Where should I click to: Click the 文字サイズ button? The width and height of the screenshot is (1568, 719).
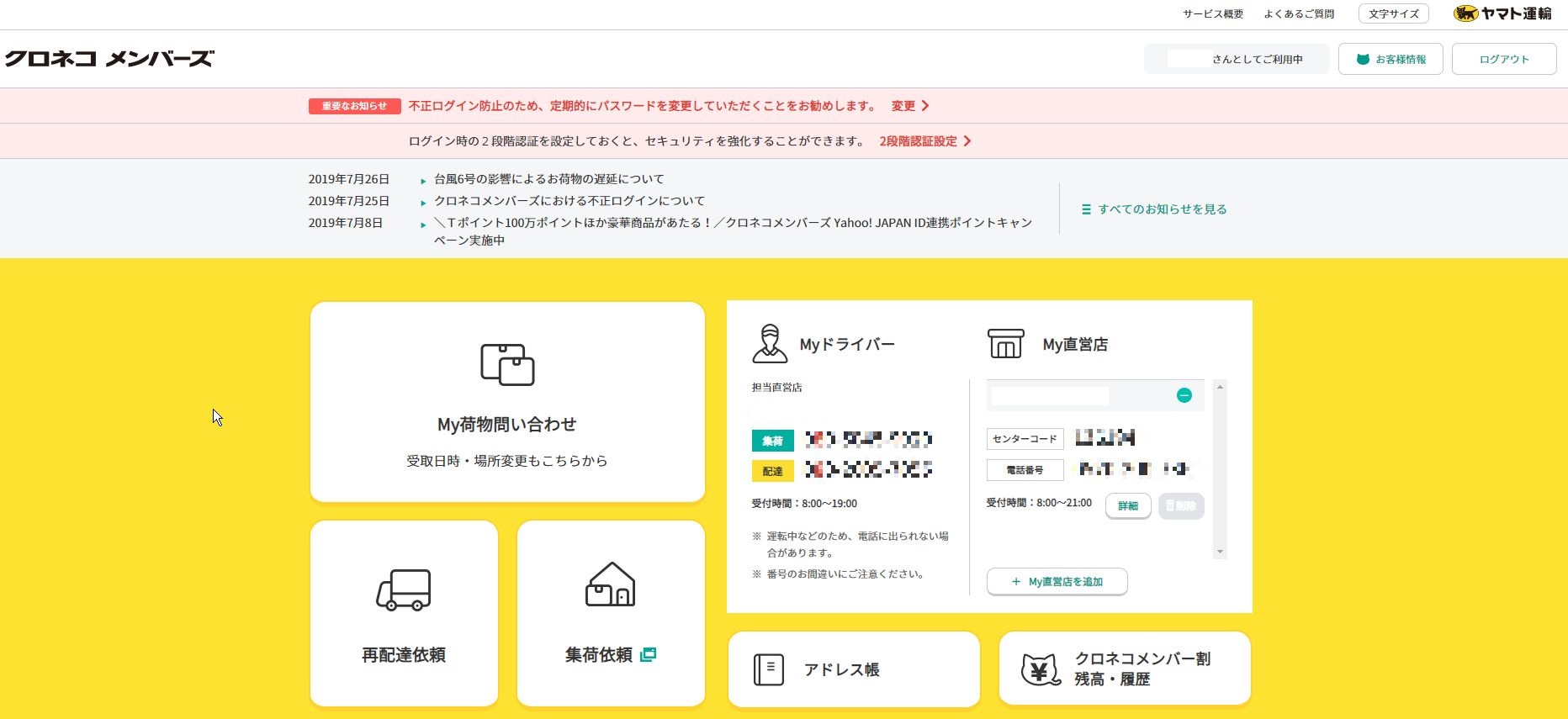(x=1394, y=14)
